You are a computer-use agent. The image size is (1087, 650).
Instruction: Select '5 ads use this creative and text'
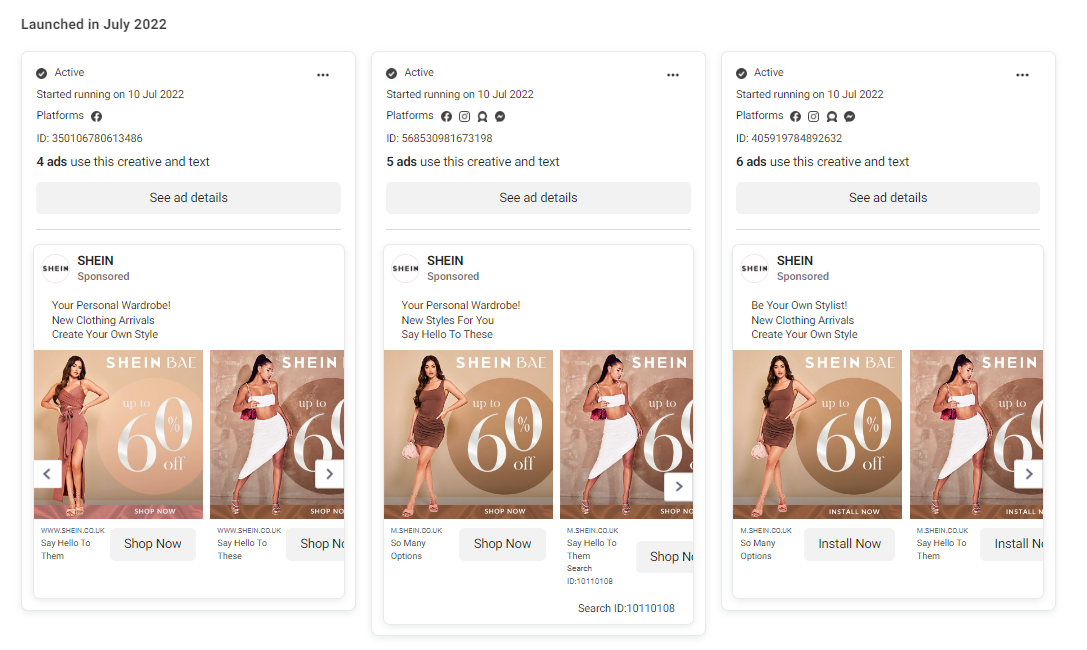pyautogui.click(x=473, y=161)
